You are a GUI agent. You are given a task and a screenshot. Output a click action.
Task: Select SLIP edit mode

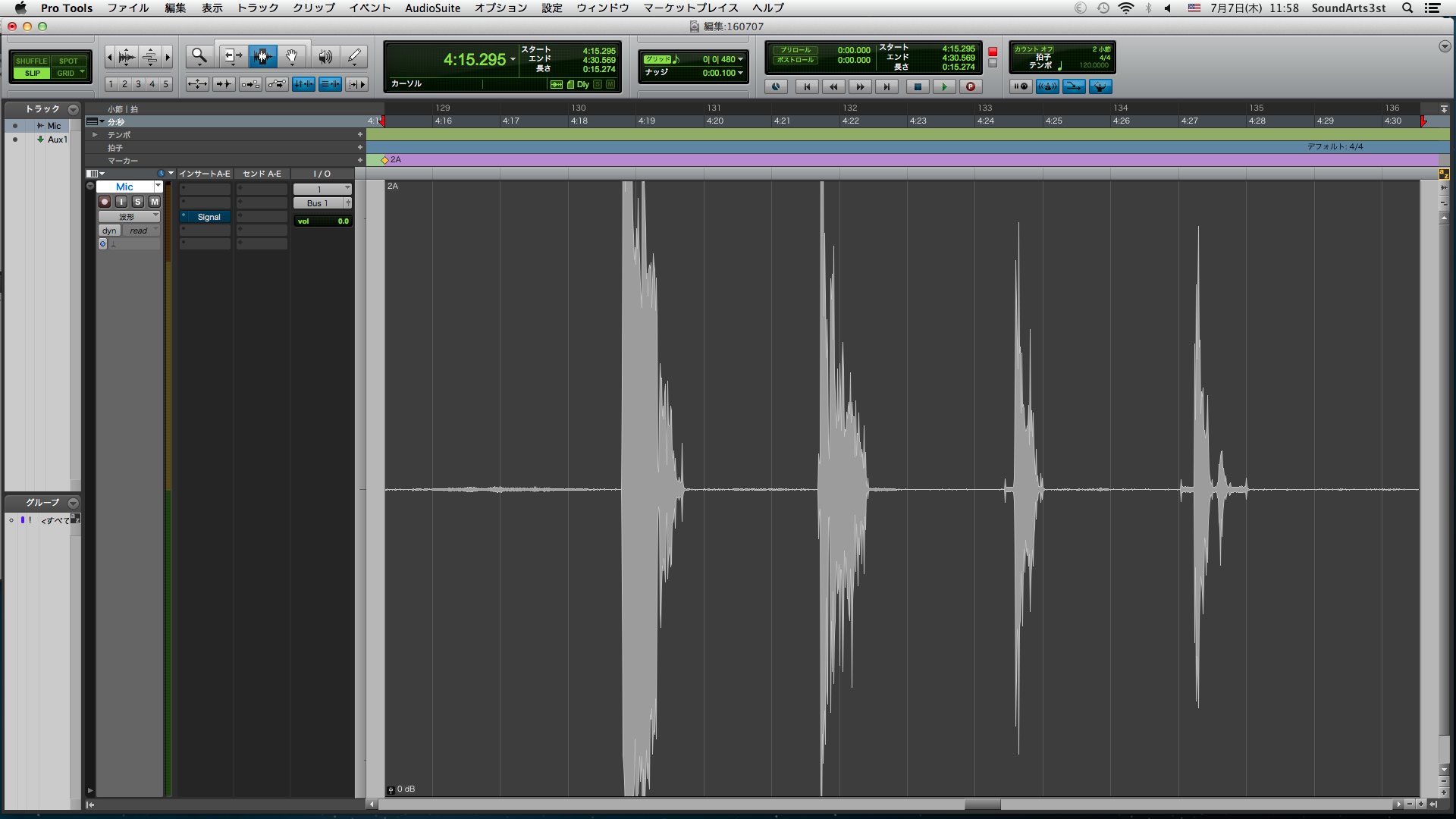(x=32, y=74)
